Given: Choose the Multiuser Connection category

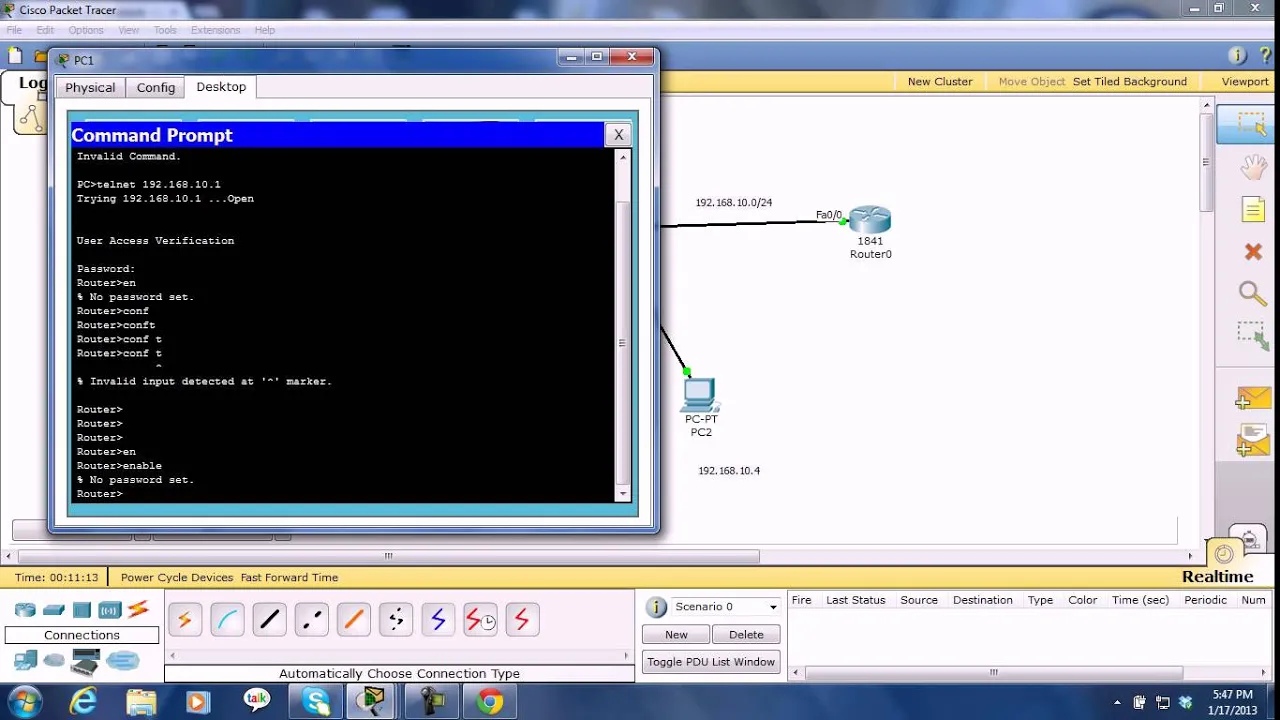Looking at the screenshot, I should point(123,660).
